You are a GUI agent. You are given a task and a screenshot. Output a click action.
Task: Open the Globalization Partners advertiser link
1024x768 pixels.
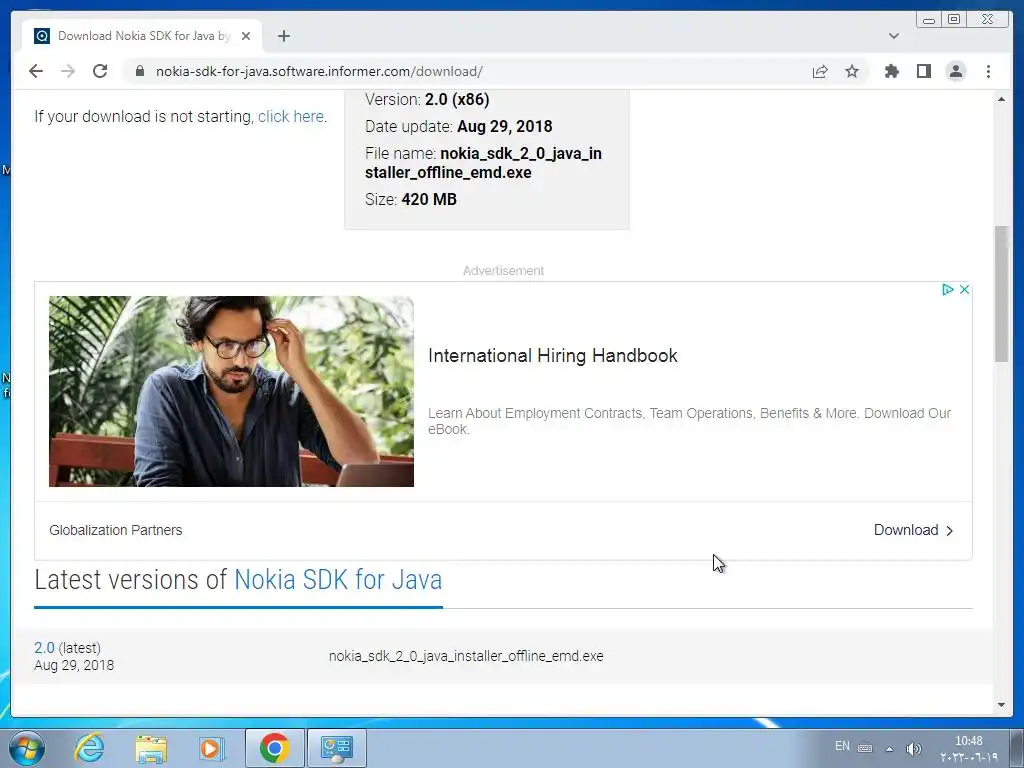[x=116, y=530]
